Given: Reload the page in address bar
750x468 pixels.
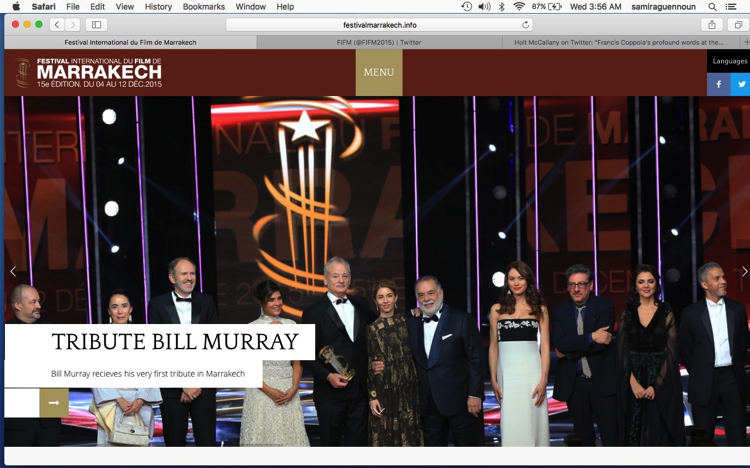Looking at the screenshot, I should (x=526, y=24).
